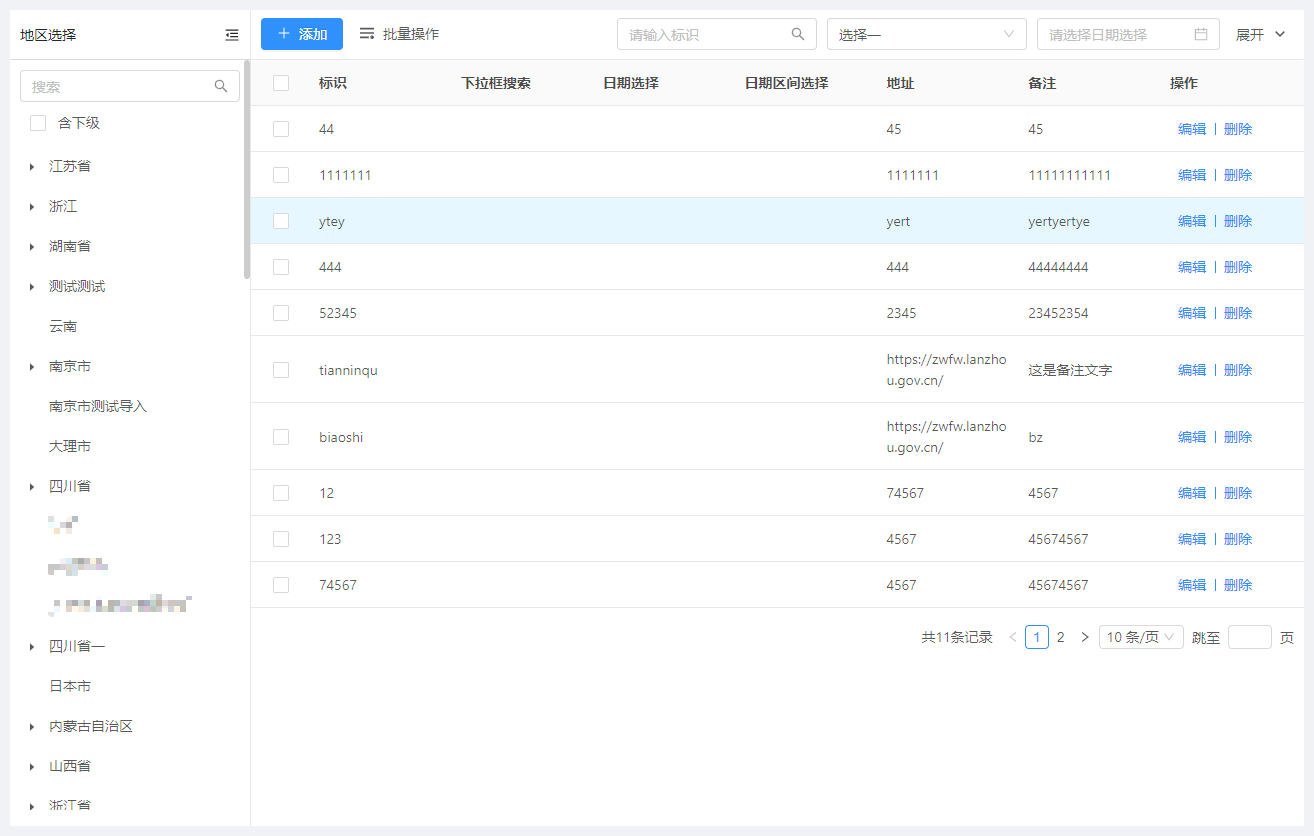Click the magnifier icon in the 请输入标识 field
Screen dimensions: 1314x836
click(798, 34)
